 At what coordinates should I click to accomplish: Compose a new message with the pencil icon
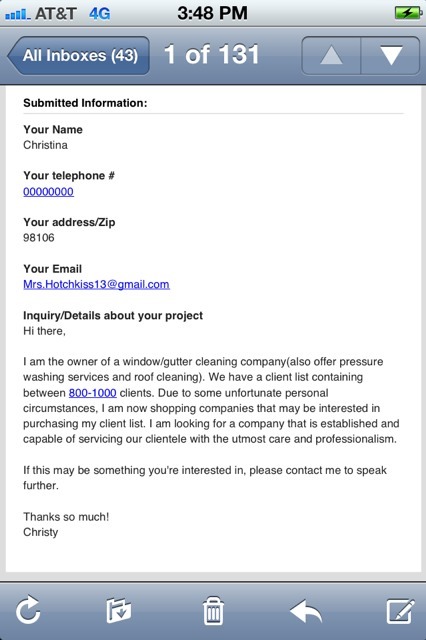[401, 611]
